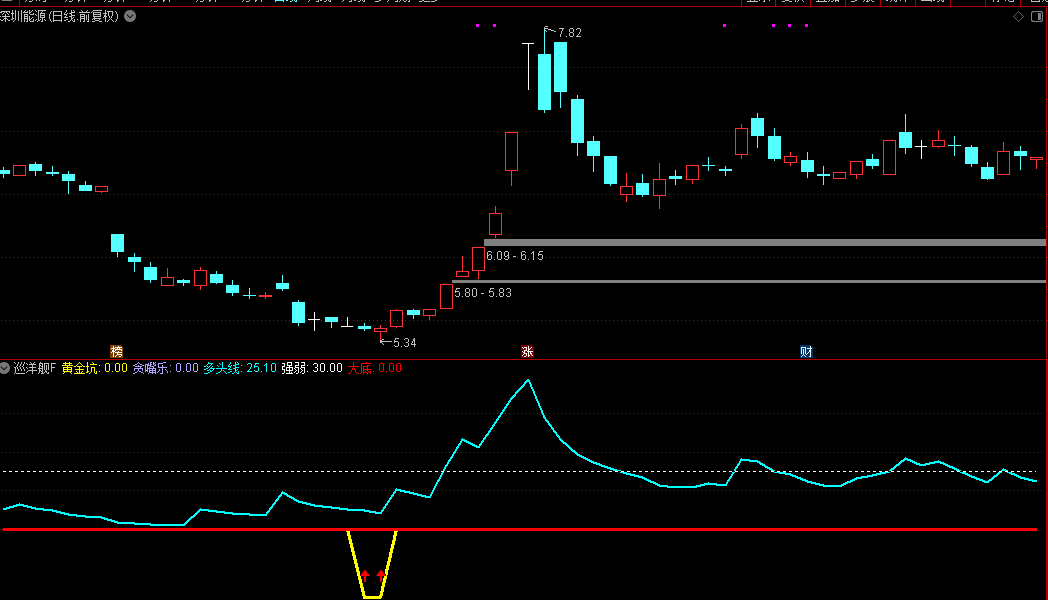Viewport: 1048px width, 600px height.
Task: Expand the 巡洋舰F indicator settings arrow
Action: pos(5,368)
